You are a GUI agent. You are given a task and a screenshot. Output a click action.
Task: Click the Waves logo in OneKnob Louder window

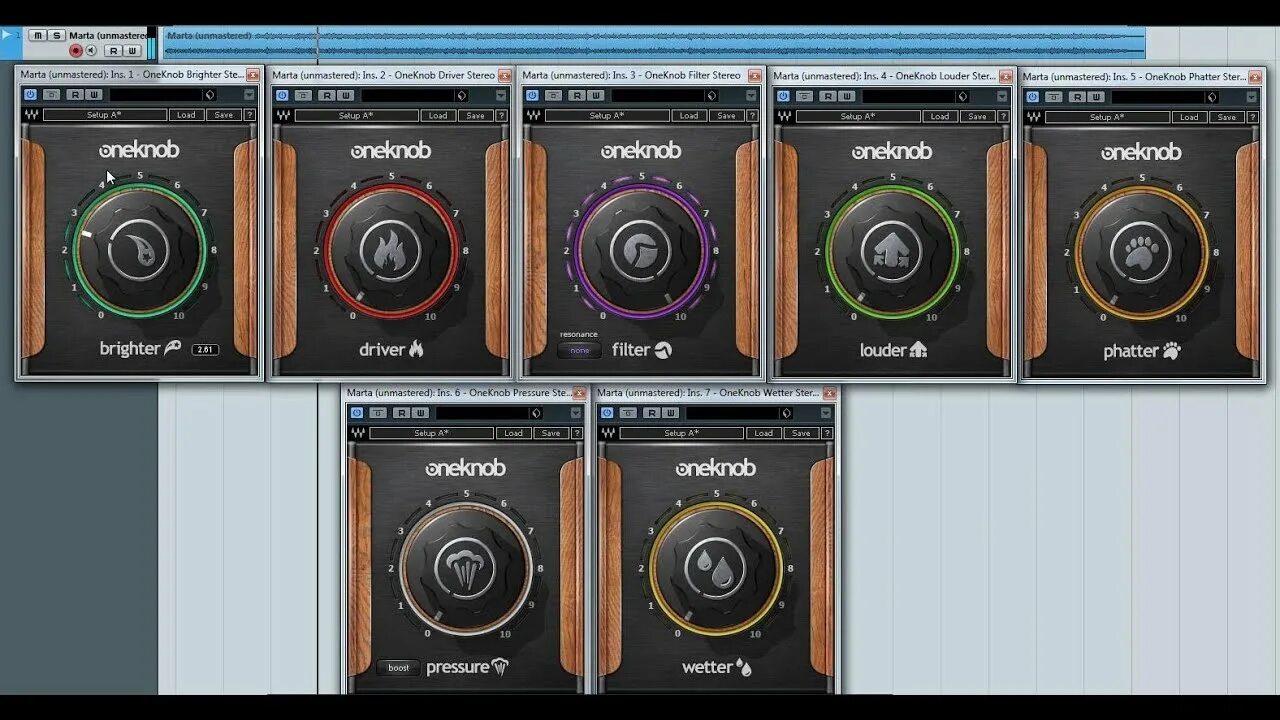pos(783,116)
